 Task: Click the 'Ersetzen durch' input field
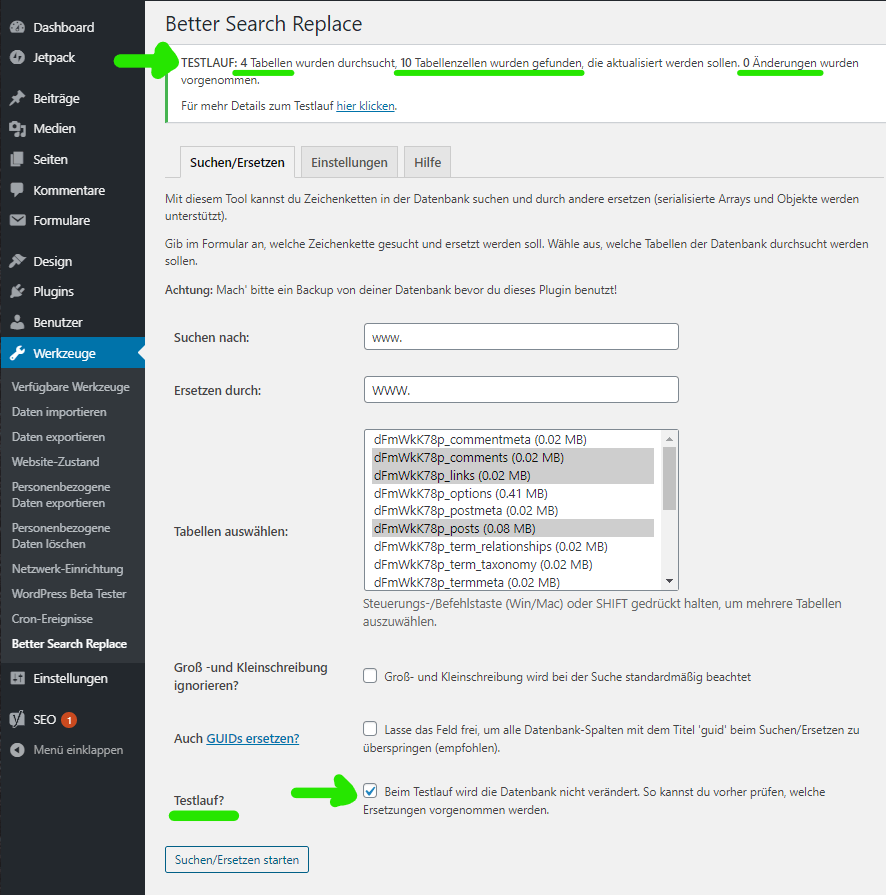pos(521,390)
